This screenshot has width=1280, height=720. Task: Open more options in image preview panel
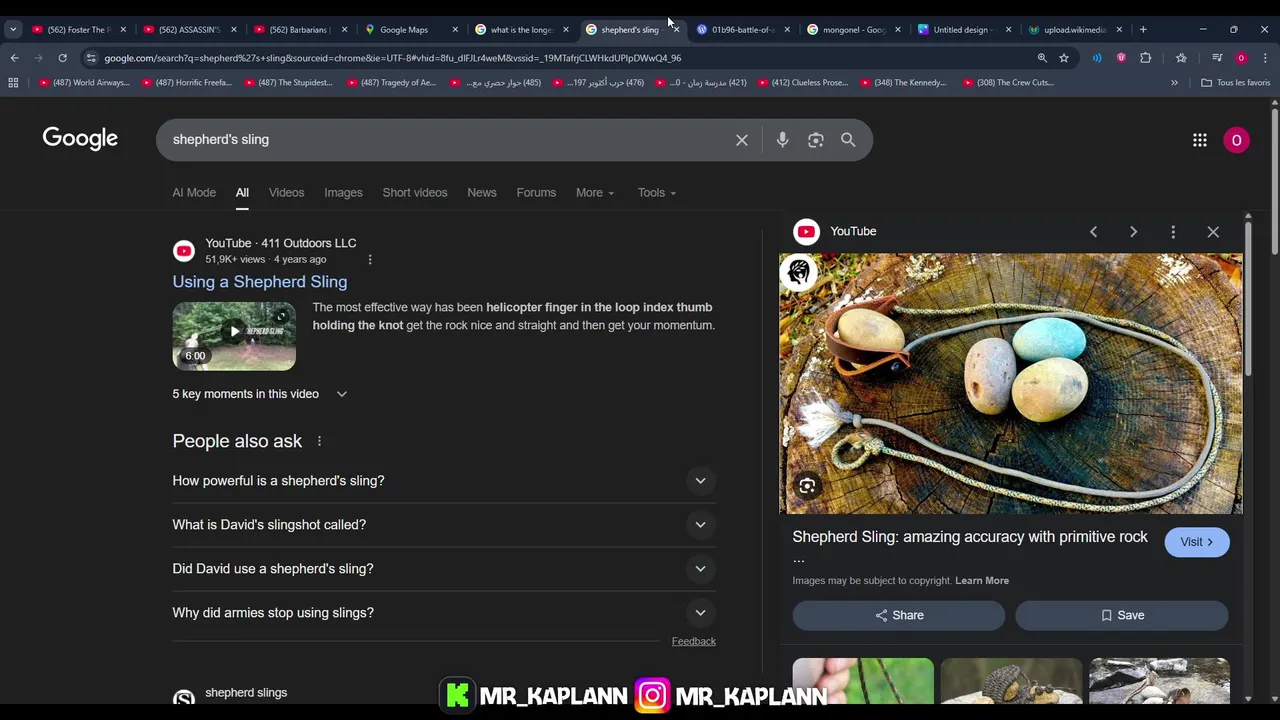pos(1173,232)
